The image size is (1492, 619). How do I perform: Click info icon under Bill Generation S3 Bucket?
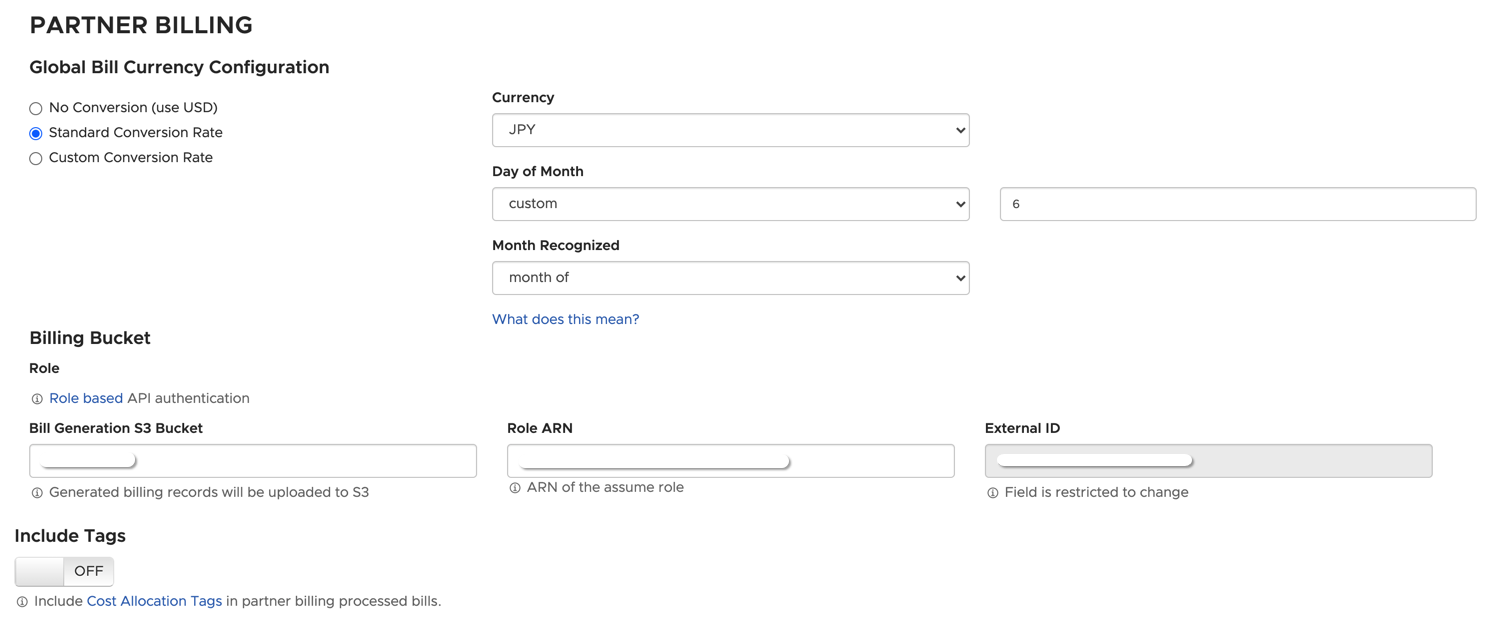click(37, 493)
